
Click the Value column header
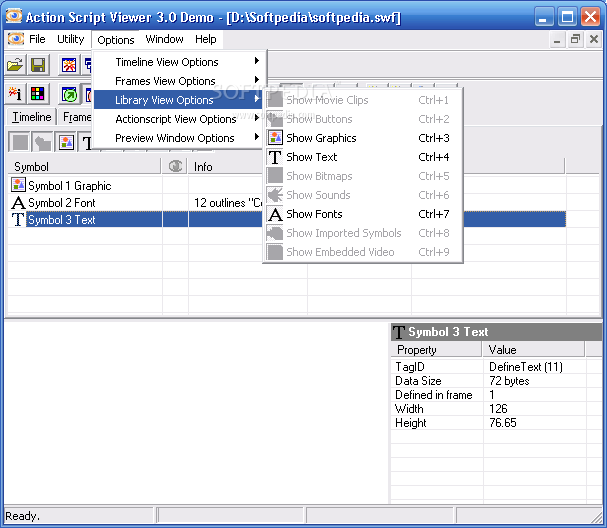[x=534, y=350]
